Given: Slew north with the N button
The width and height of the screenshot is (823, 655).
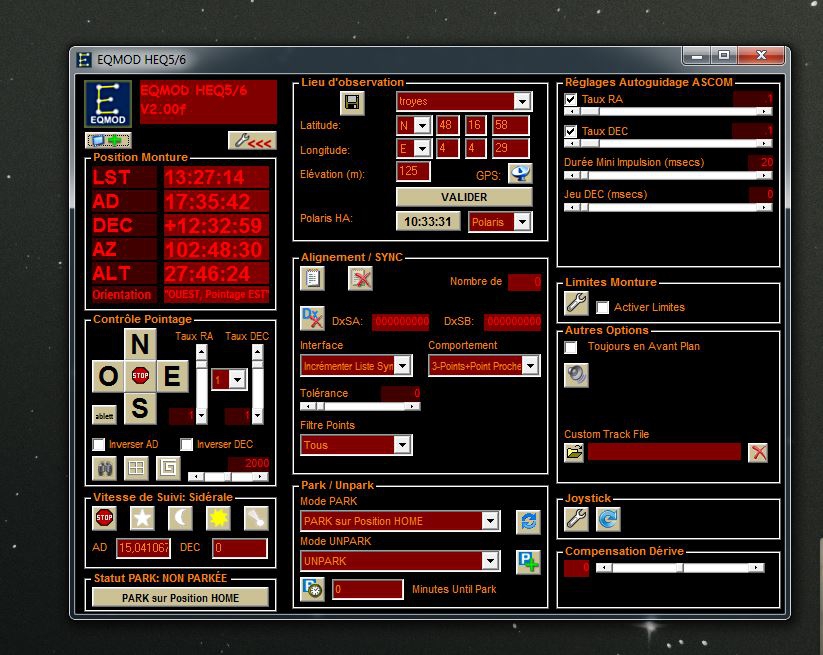Looking at the screenshot, I should coord(140,344).
